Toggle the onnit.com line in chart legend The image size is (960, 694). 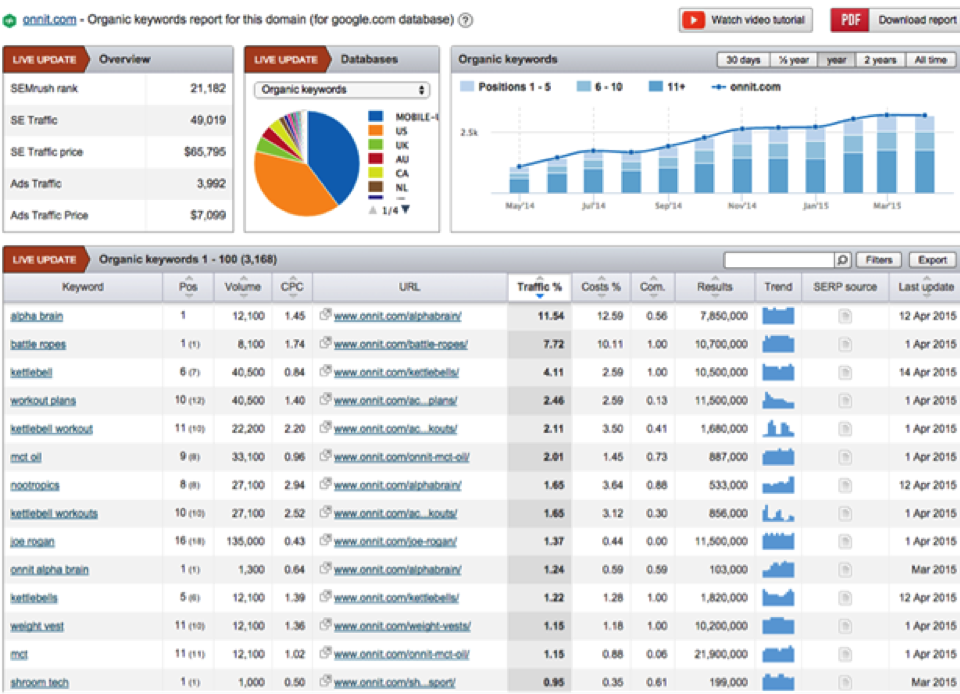pyautogui.click(x=746, y=87)
